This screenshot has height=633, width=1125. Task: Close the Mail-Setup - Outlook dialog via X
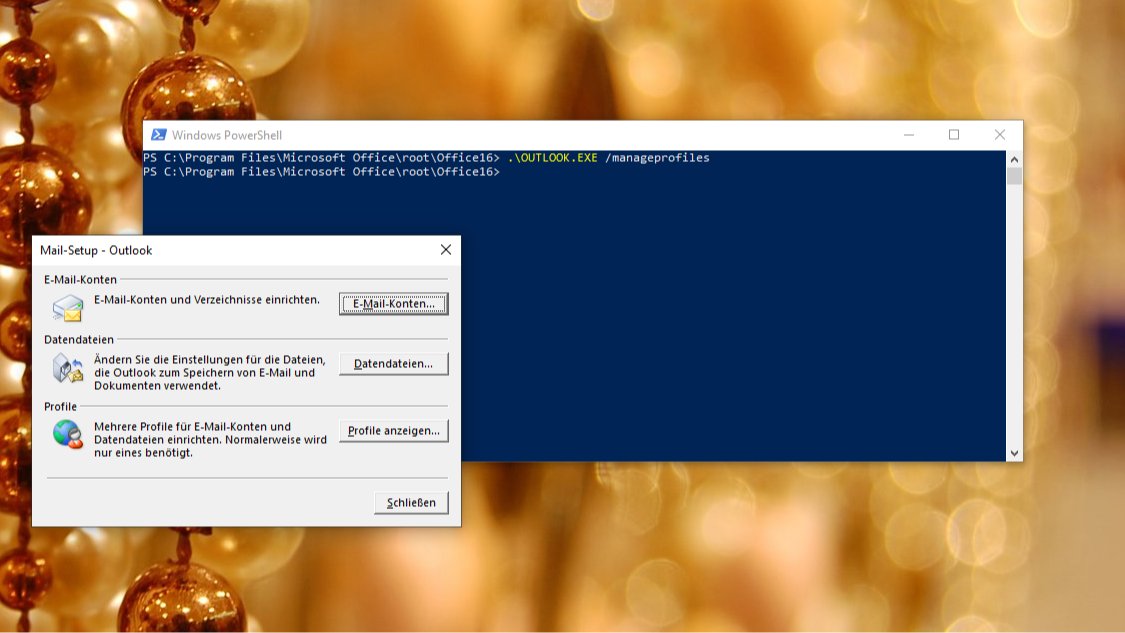[446, 250]
